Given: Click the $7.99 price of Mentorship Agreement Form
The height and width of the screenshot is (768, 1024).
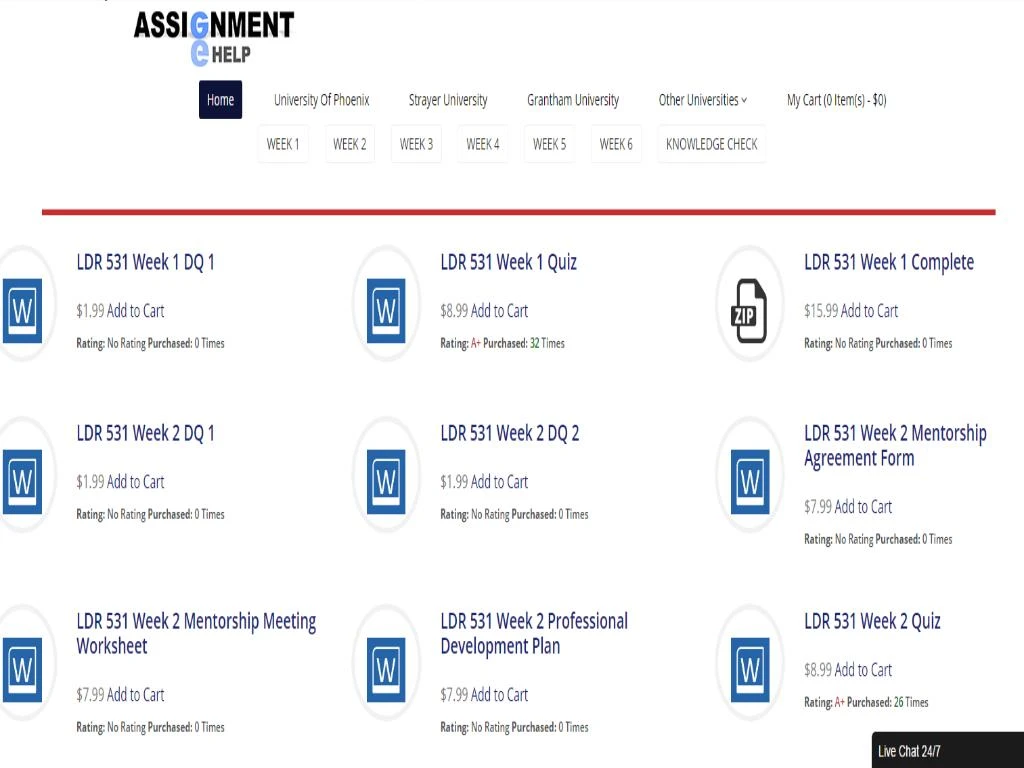Looking at the screenshot, I should [x=818, y=507].
